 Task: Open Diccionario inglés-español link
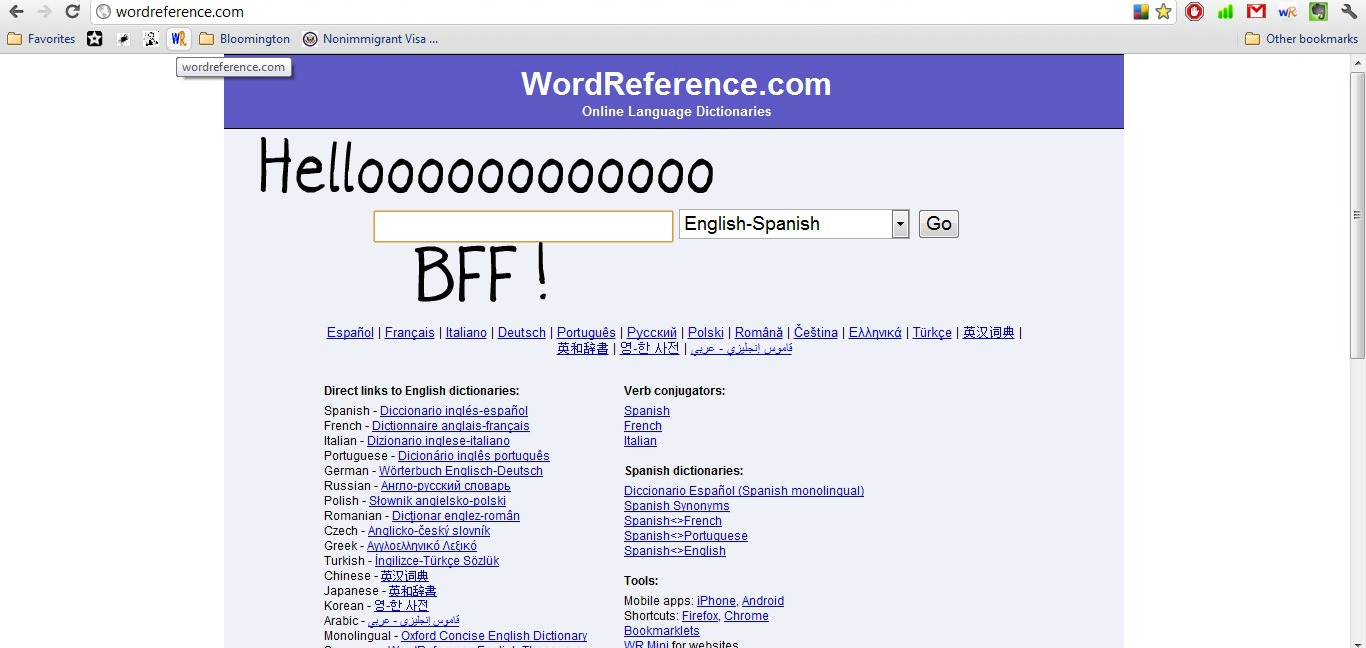(x=454, y=411)
